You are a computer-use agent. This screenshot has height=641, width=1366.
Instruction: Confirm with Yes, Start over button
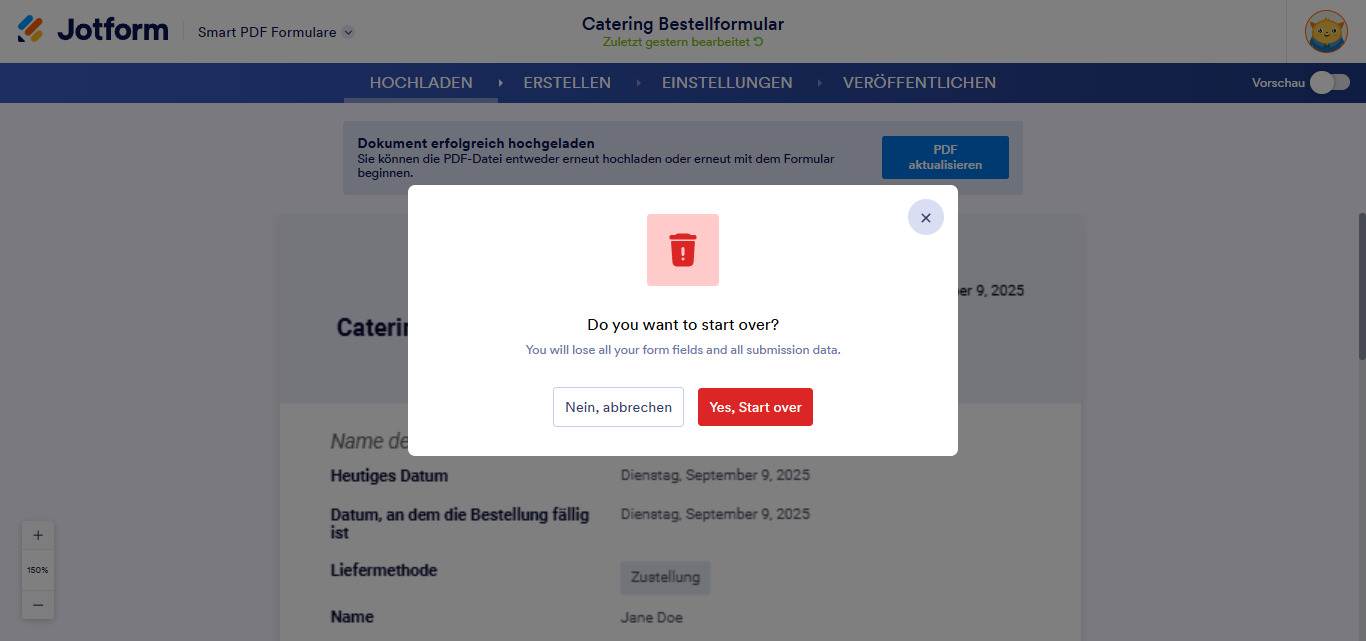tap(755, 407)
